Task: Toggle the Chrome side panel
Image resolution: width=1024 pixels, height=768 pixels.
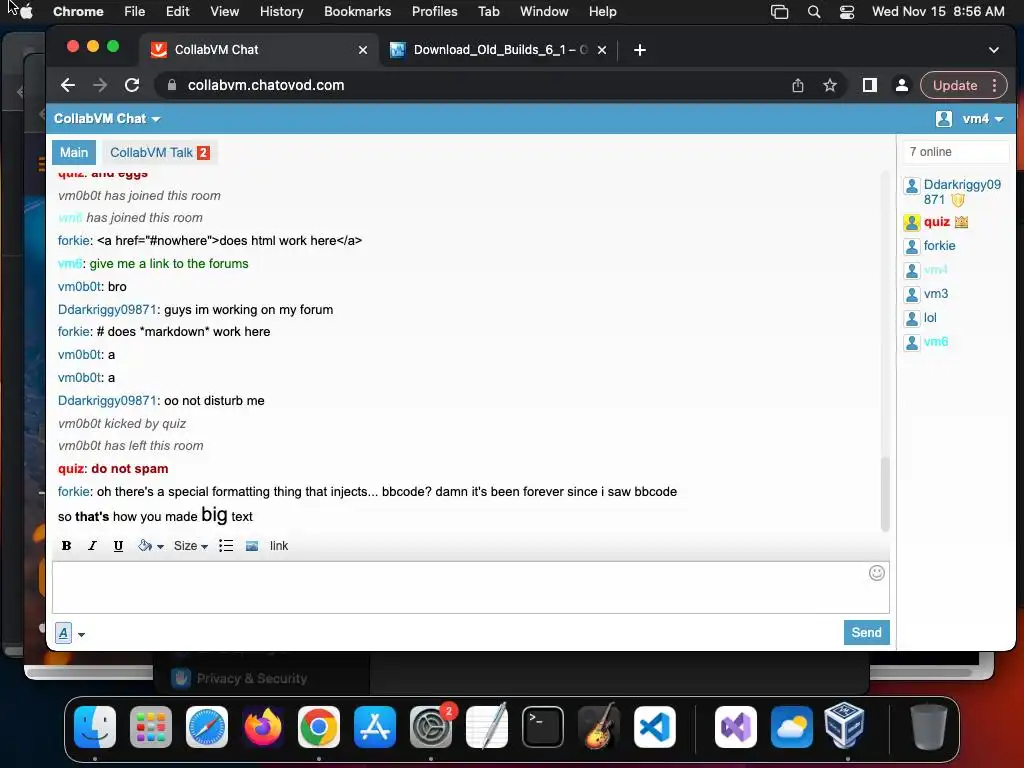Action: (x=869, y=86)
